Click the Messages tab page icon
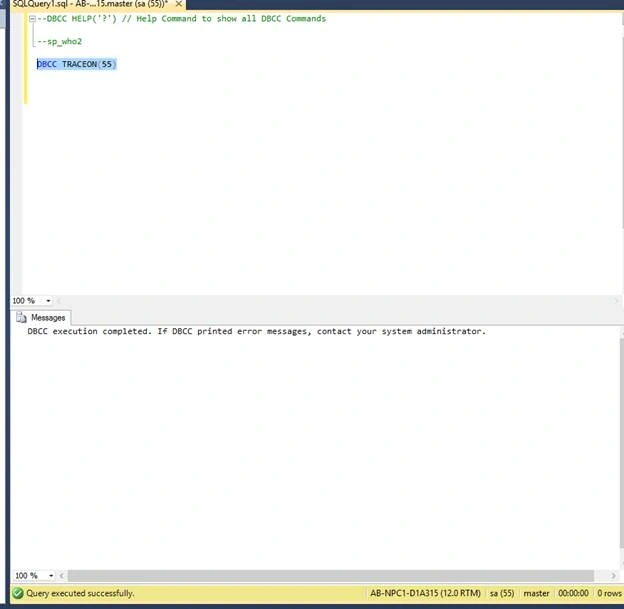This screenshot has width=624, height=609. click(x=21, y=318)
